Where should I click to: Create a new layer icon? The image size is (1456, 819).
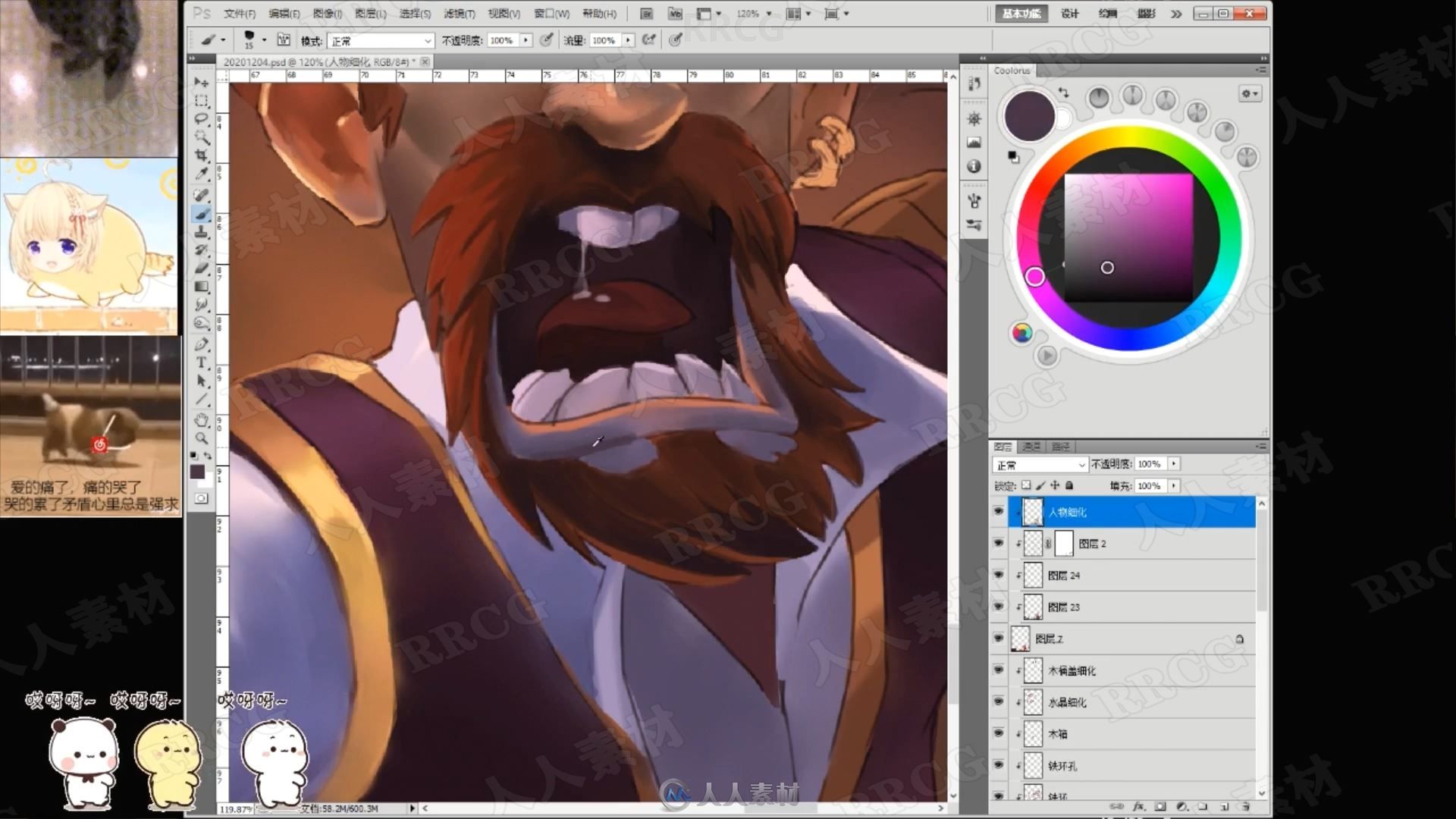(x=1224, y=806)
